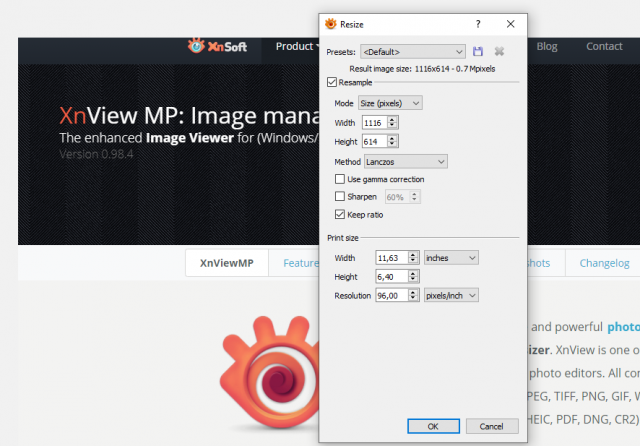Change print units from the inches dropdown

451,258
